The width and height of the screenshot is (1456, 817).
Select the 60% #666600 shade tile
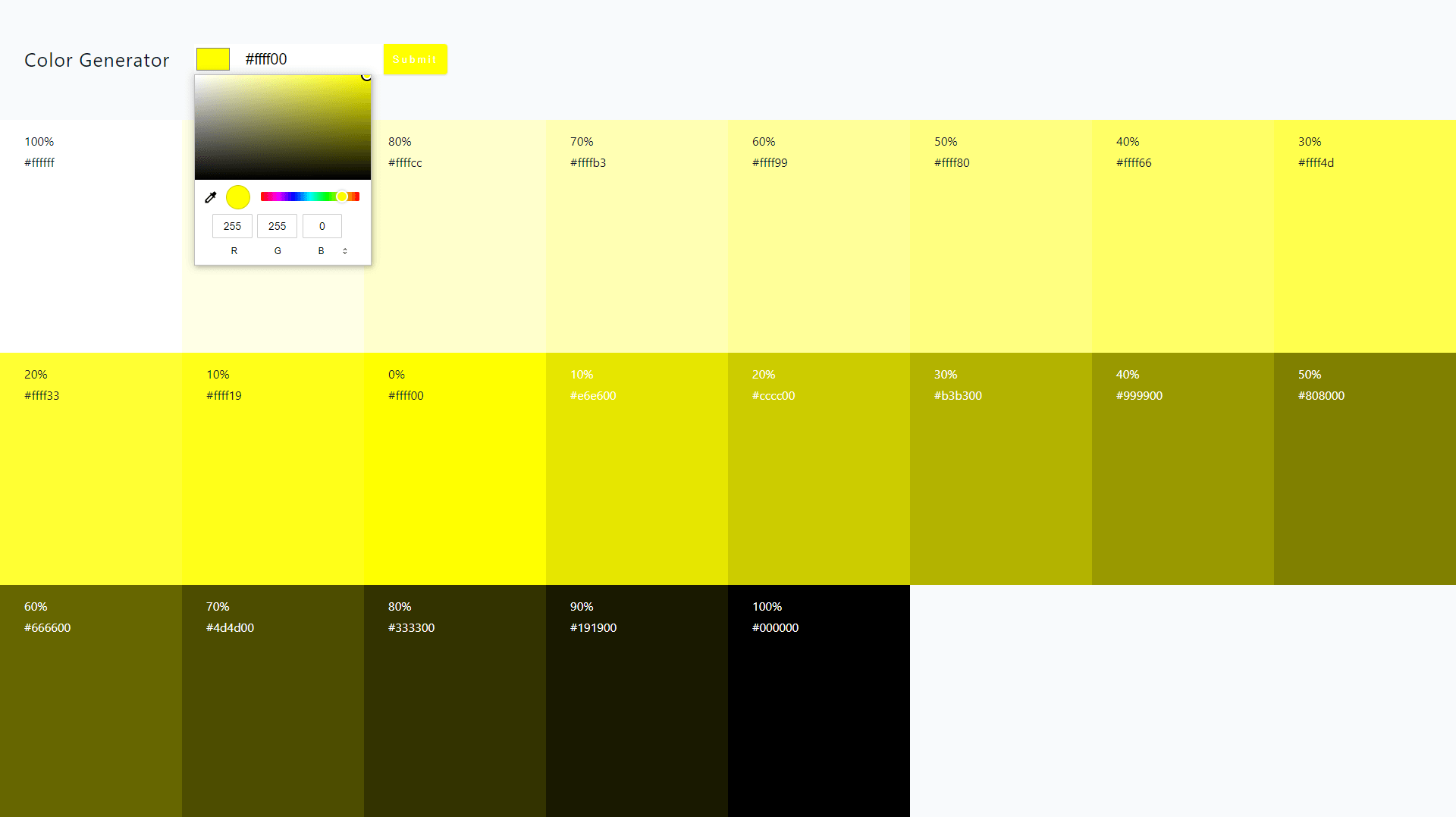click(x=91, y=701)
